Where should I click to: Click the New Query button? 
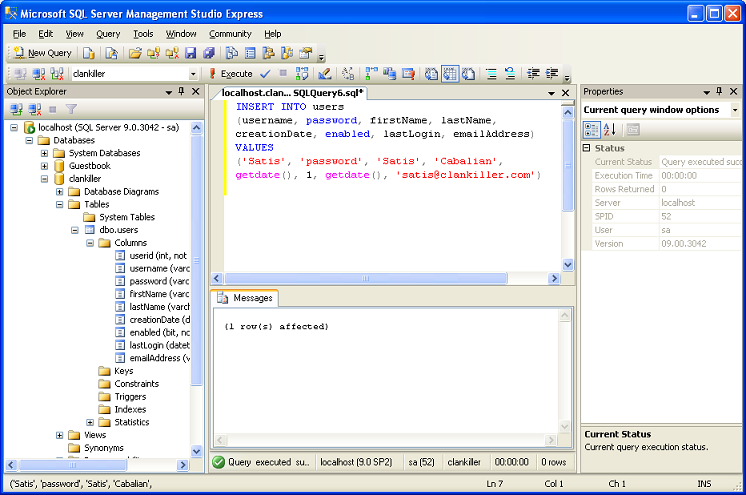click(43, 53)
